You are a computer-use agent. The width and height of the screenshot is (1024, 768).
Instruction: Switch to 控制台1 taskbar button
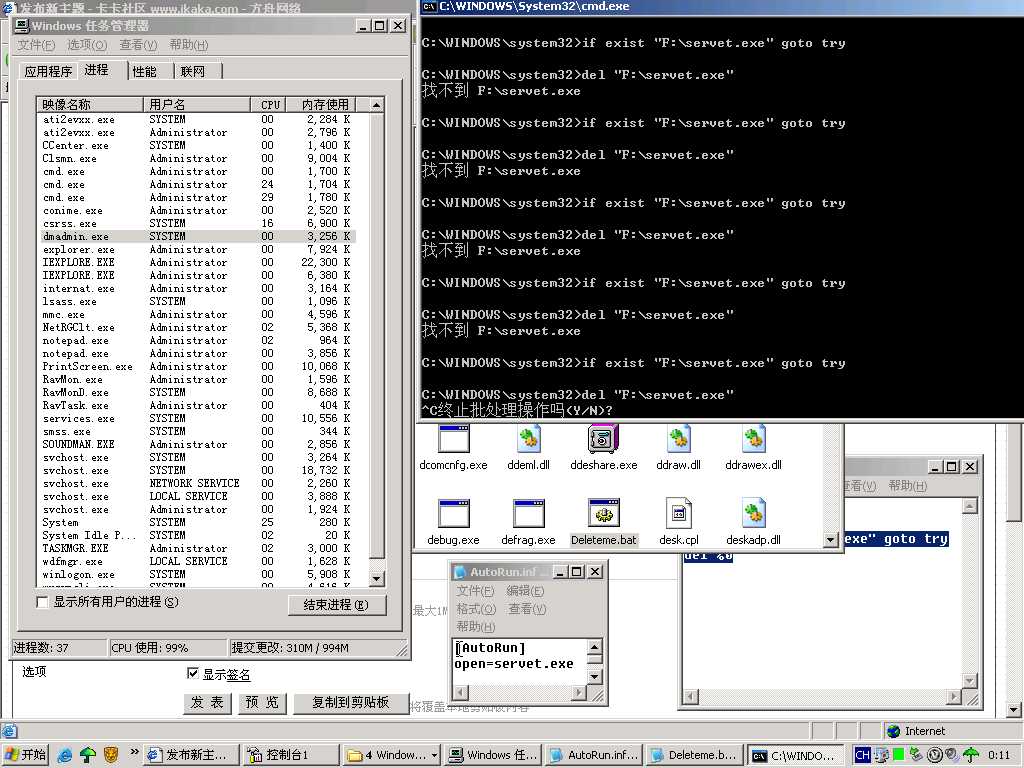[x=290, y=755]
